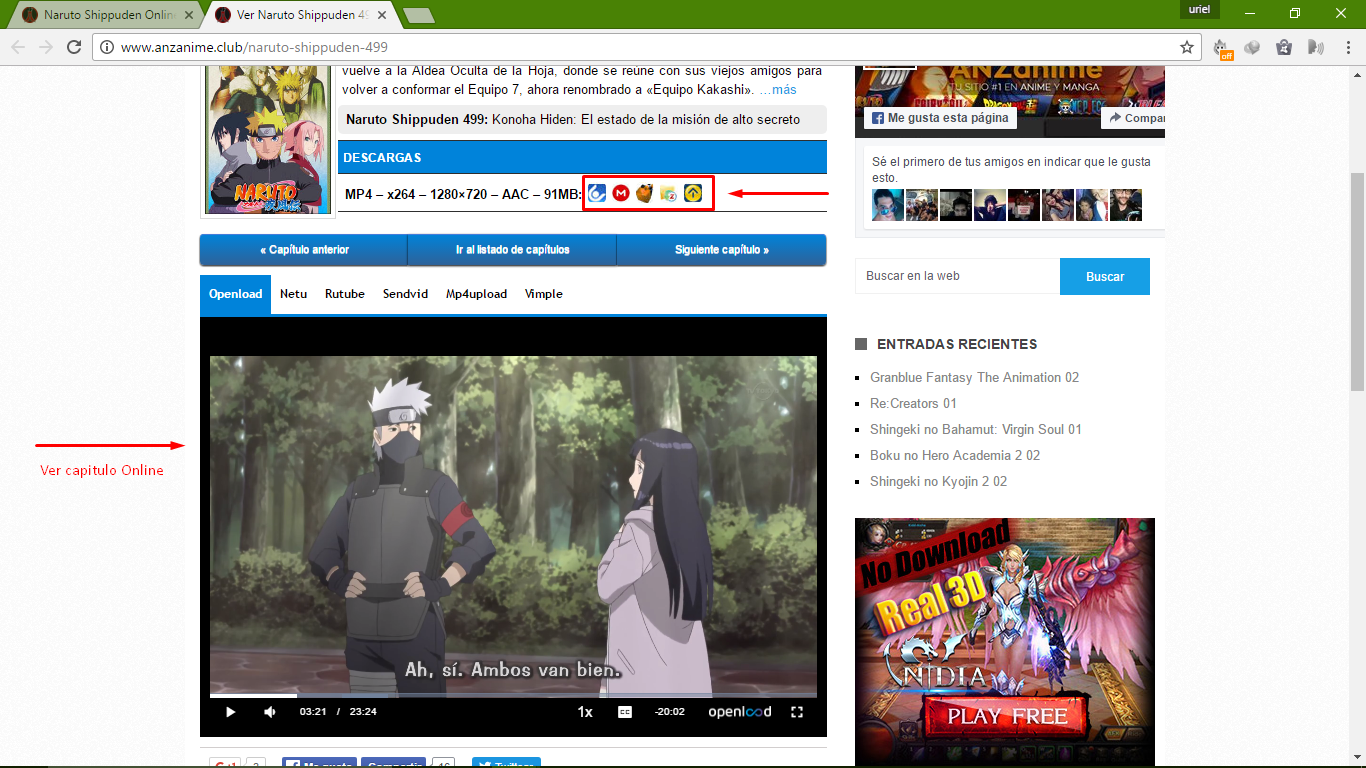The height and width of the screenshot is (768, 1366).
Task: Open the openload logo link in player
Action: (x=740, y=712)
